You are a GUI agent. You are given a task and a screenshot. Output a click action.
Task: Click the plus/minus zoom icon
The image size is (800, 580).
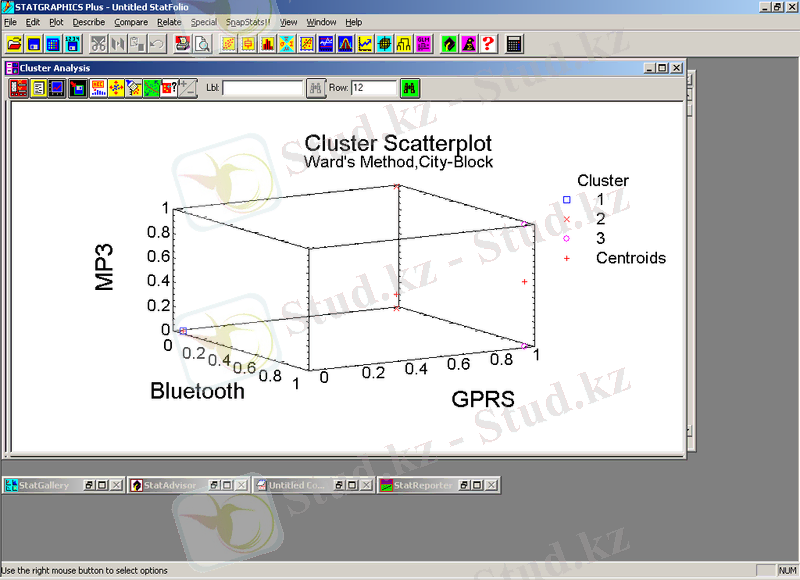(187, 88)
